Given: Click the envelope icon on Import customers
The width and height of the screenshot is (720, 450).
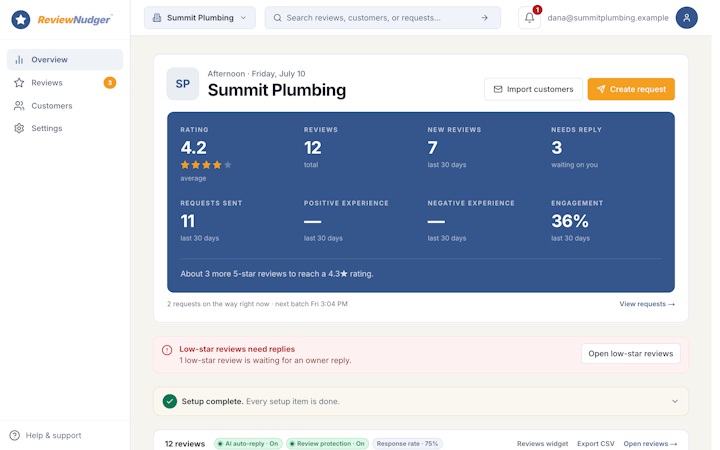Looking at the screenshot, I should pos(498,89).
